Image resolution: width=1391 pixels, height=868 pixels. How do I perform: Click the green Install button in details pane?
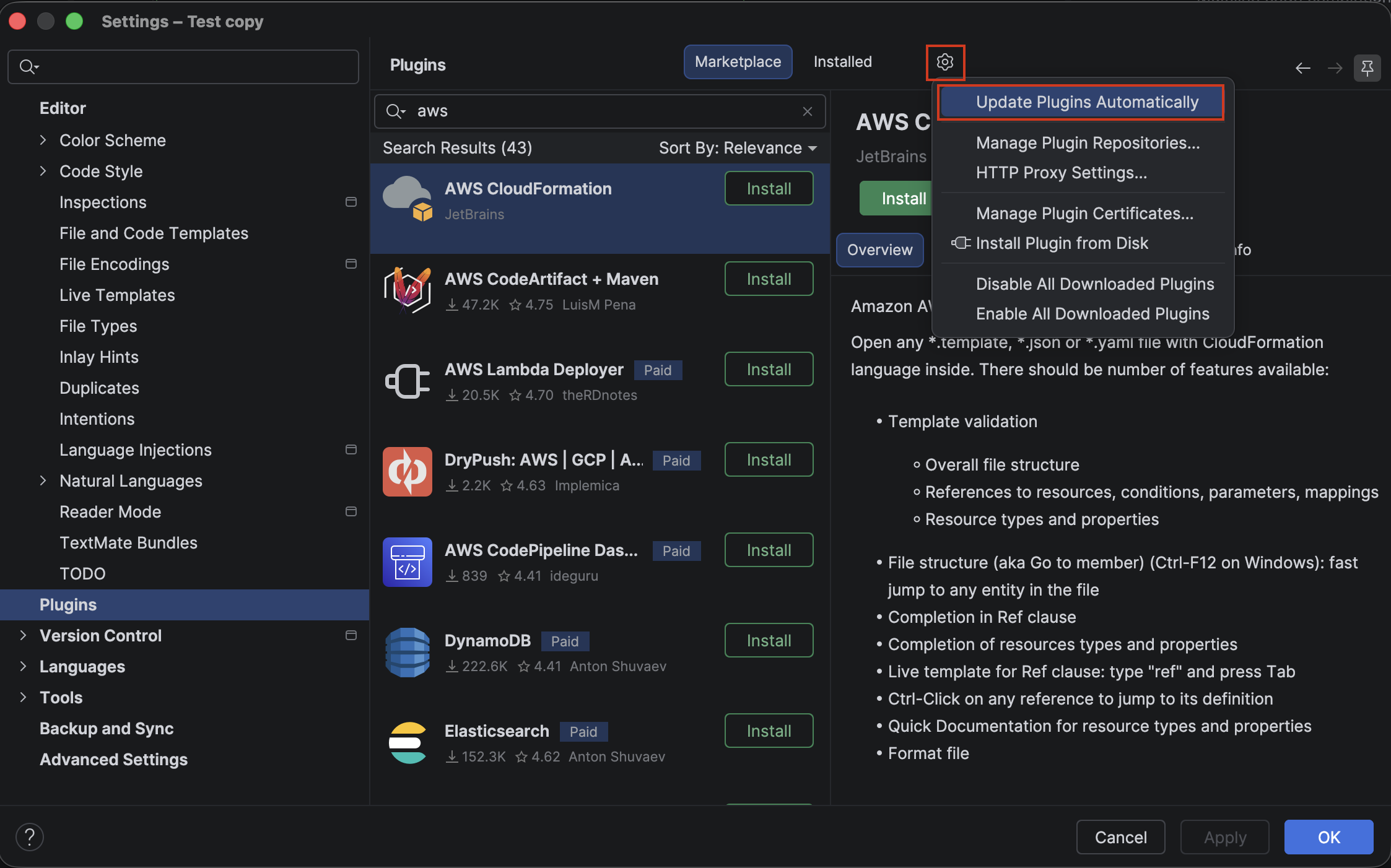click(896, 199)
